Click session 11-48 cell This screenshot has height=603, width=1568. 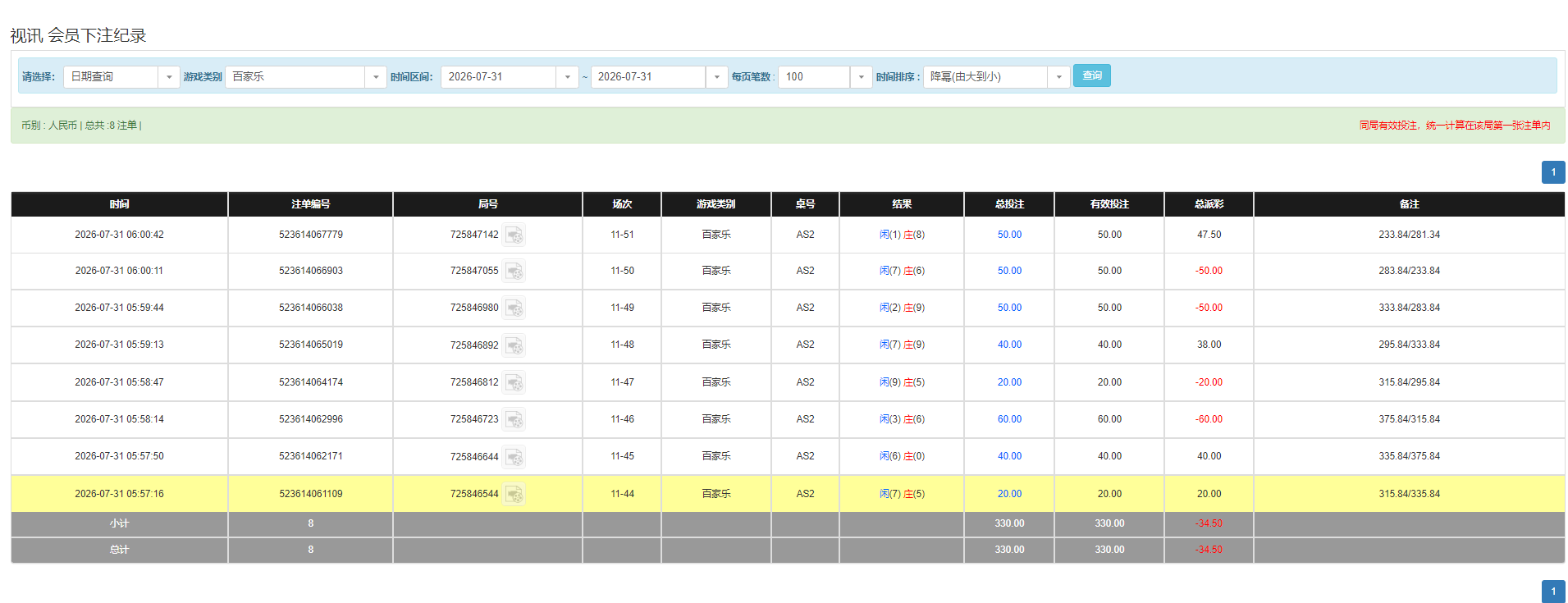point(622,345)
